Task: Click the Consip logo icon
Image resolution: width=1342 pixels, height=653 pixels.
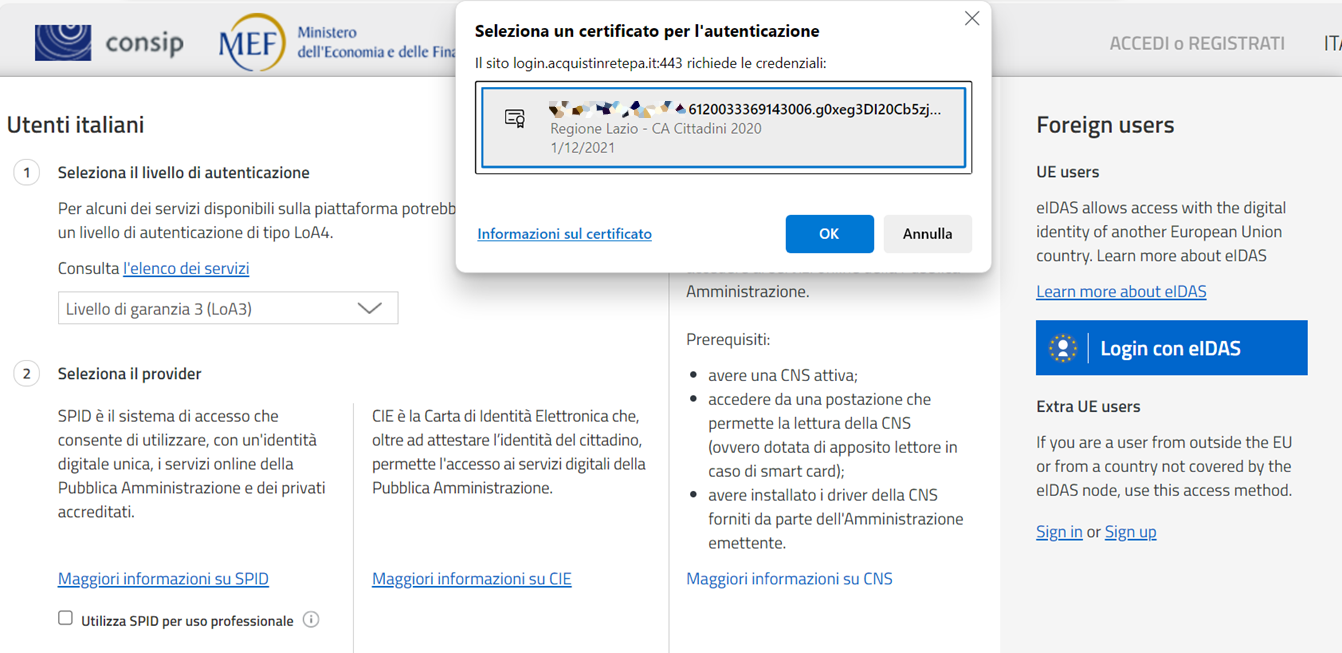Action: pos(63,43)
